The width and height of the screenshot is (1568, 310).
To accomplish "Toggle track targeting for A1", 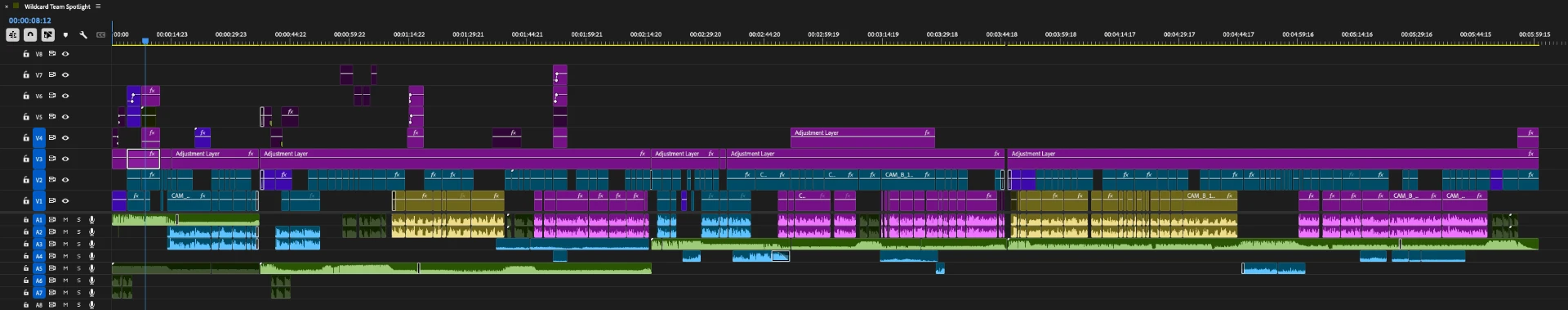I will pyautogui.click(x=38, y=219).
